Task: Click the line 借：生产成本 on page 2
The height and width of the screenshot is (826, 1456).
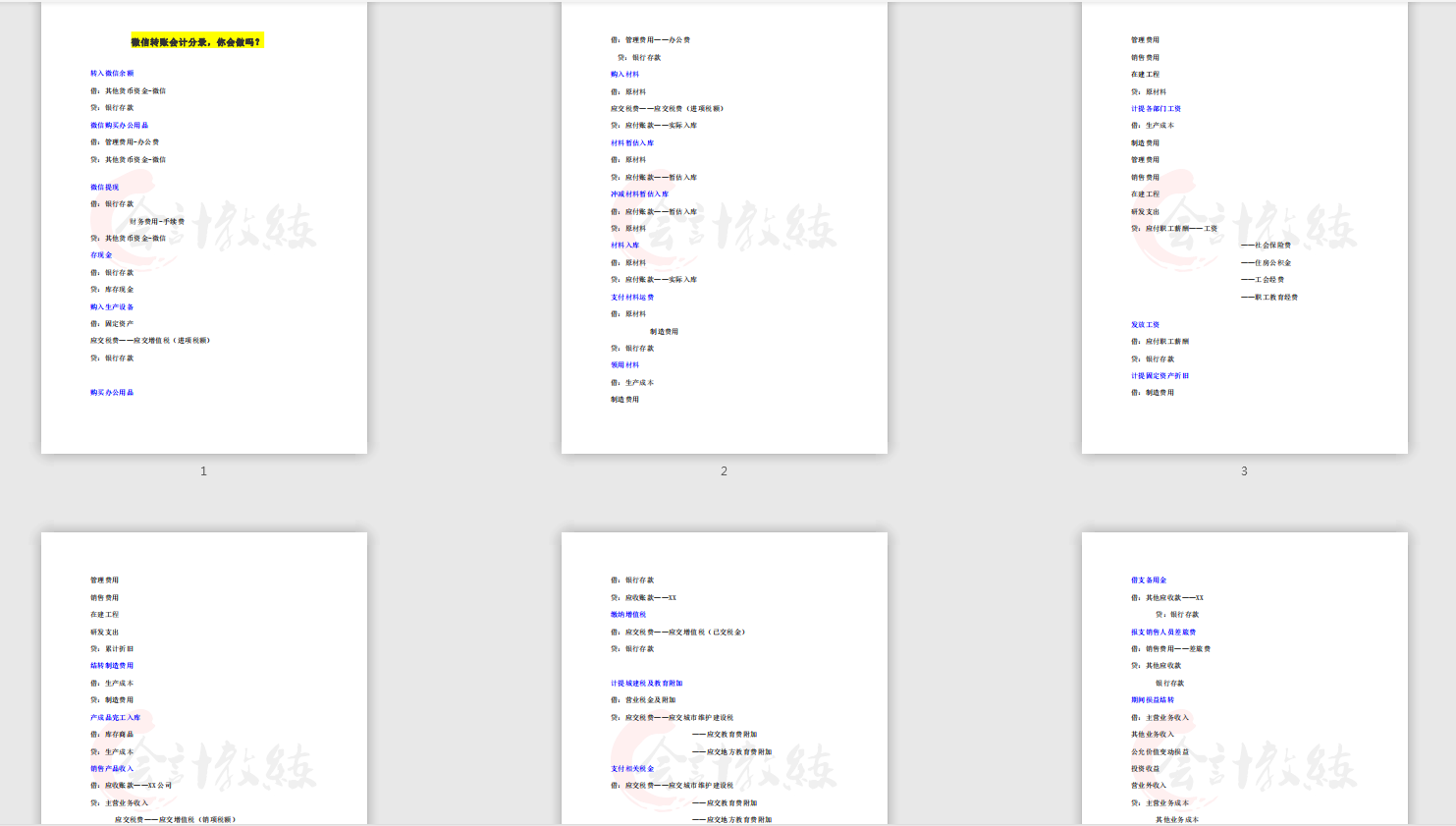Action: (632, 383)
